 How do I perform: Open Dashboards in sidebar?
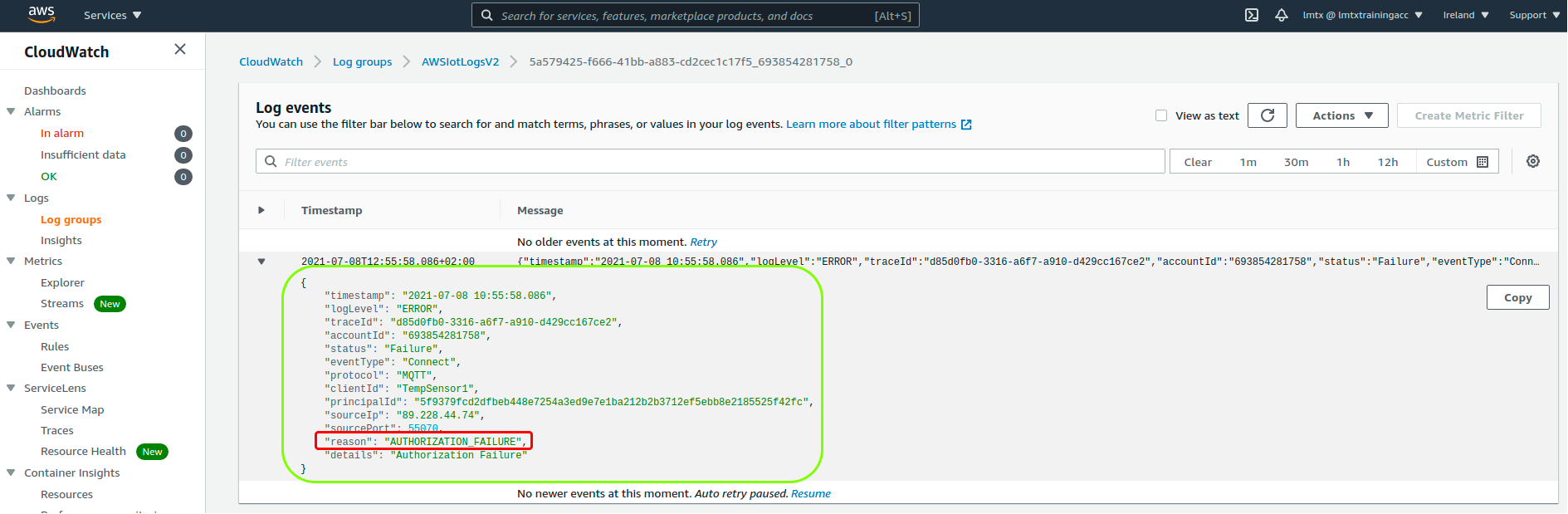[x=55, y=91]
